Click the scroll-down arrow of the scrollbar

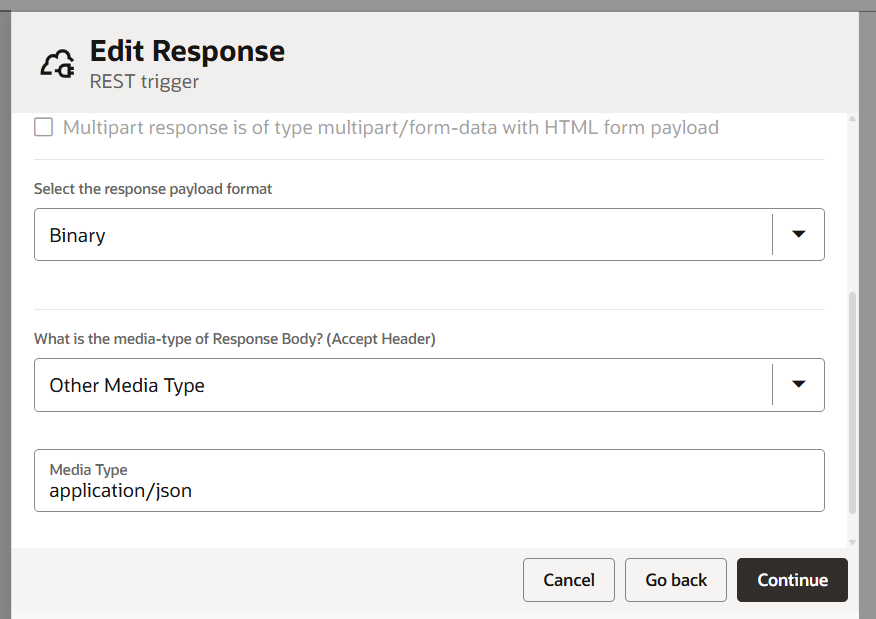tap(852, 542)
